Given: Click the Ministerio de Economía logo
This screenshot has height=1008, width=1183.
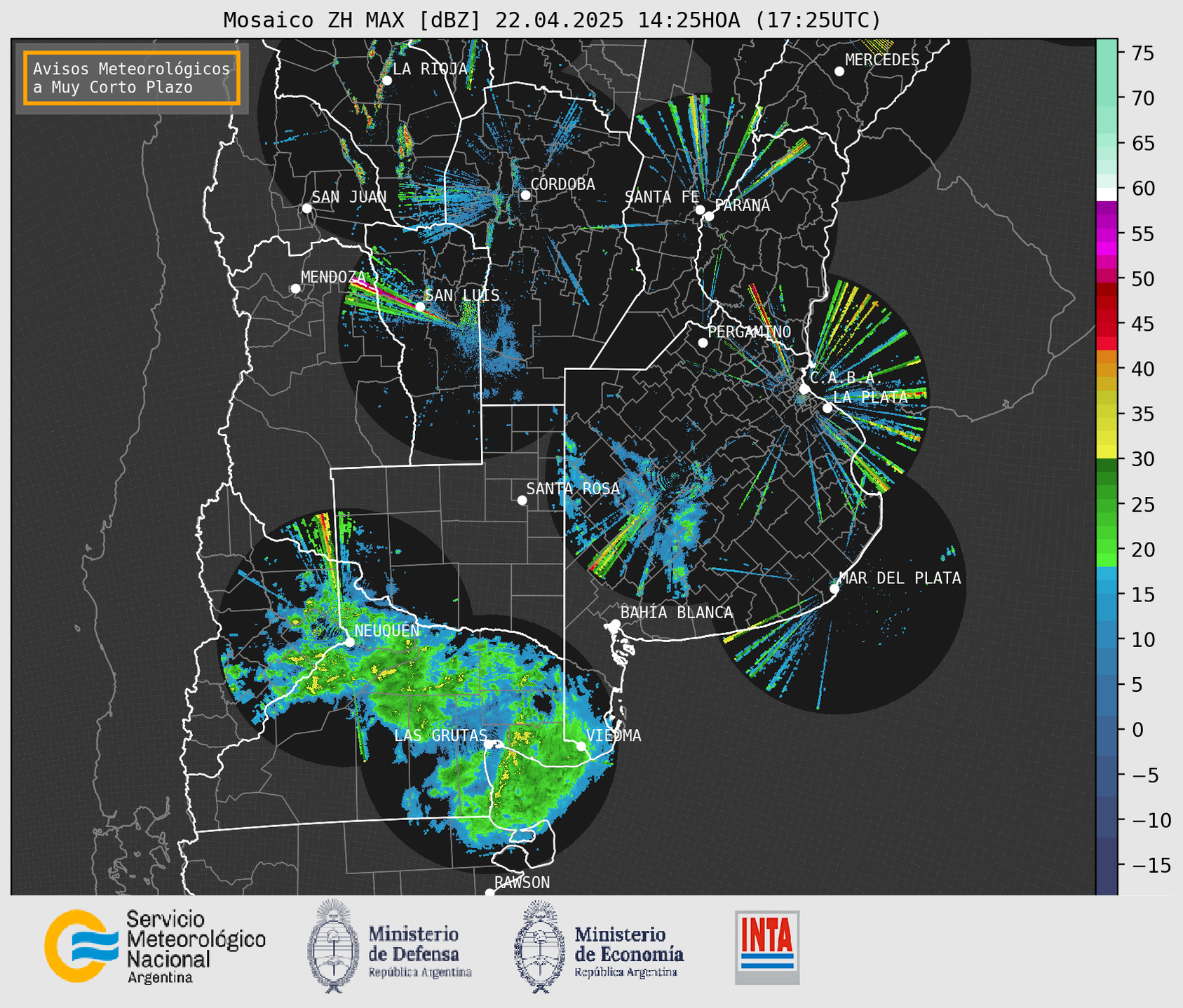Looking at the screenshot, I should point(599,946).
